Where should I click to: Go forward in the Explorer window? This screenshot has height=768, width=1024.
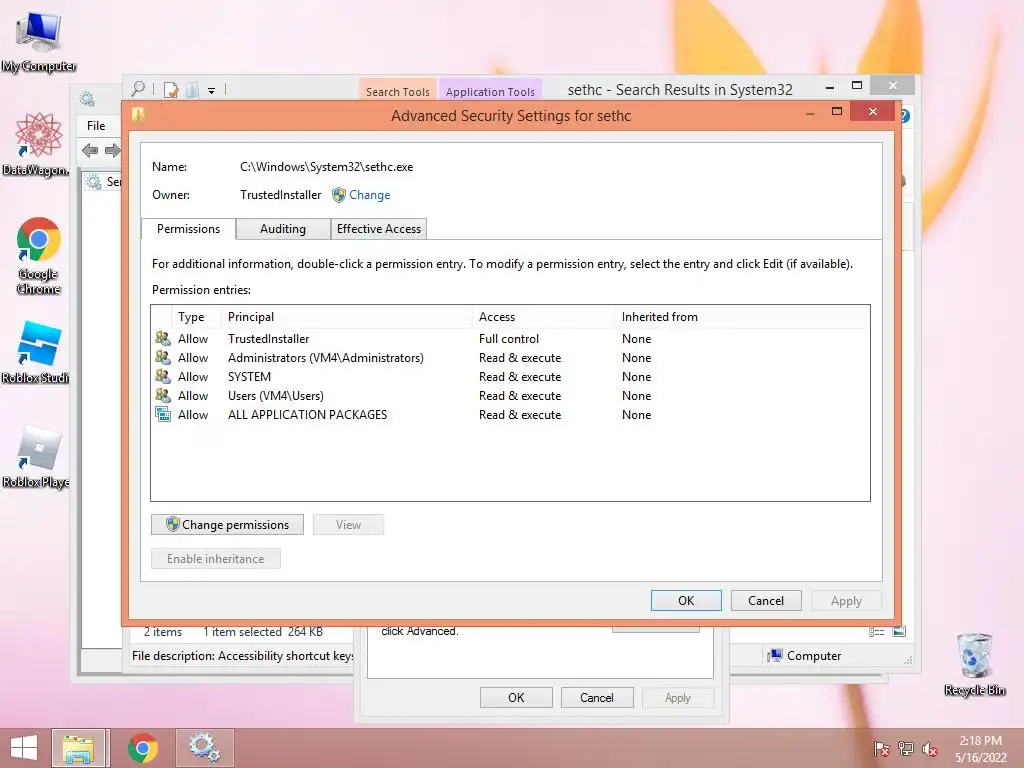pyautogui.click(x=112, y=151)
